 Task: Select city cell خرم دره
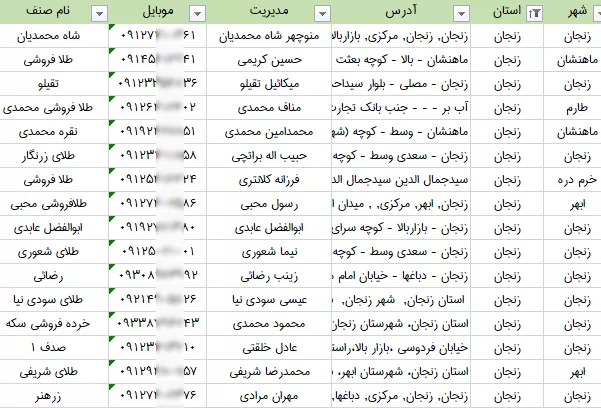[x=573, y=180]
